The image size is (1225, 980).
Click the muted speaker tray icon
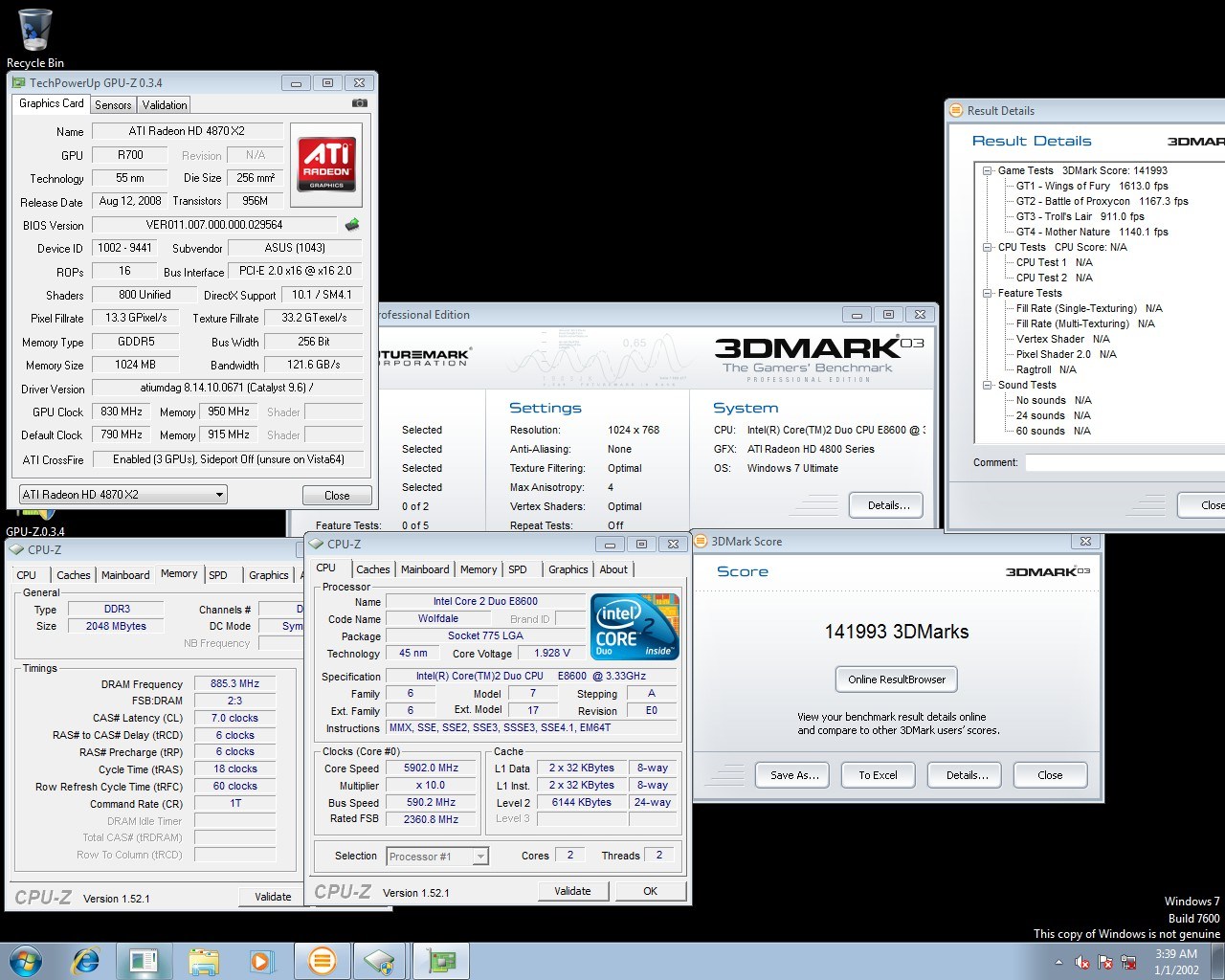(1082, 962)
